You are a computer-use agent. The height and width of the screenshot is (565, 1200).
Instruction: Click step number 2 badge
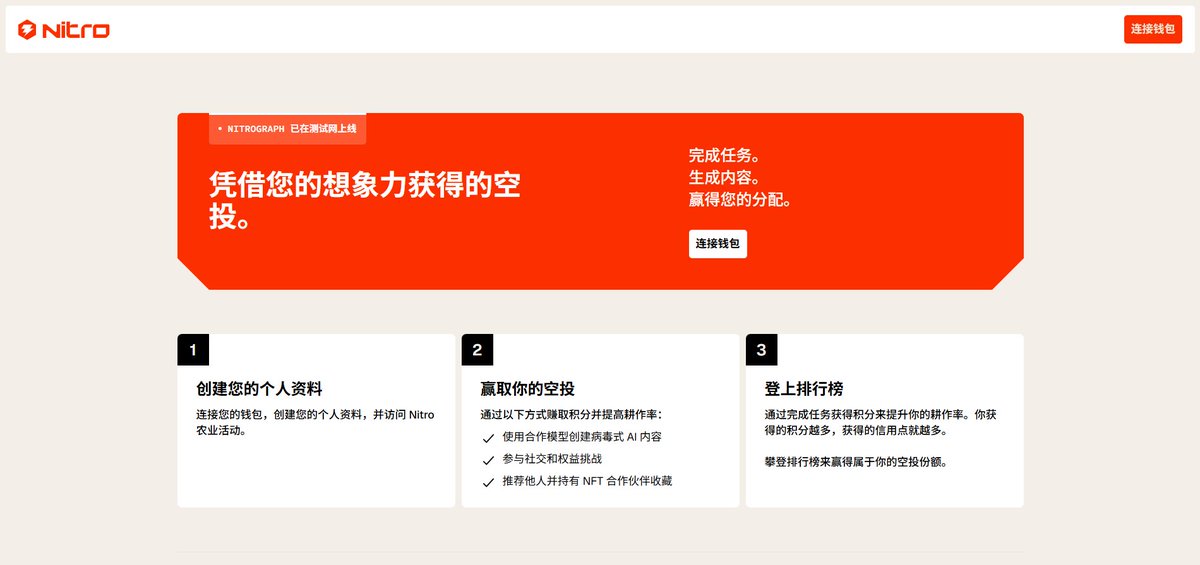point(477,350)
